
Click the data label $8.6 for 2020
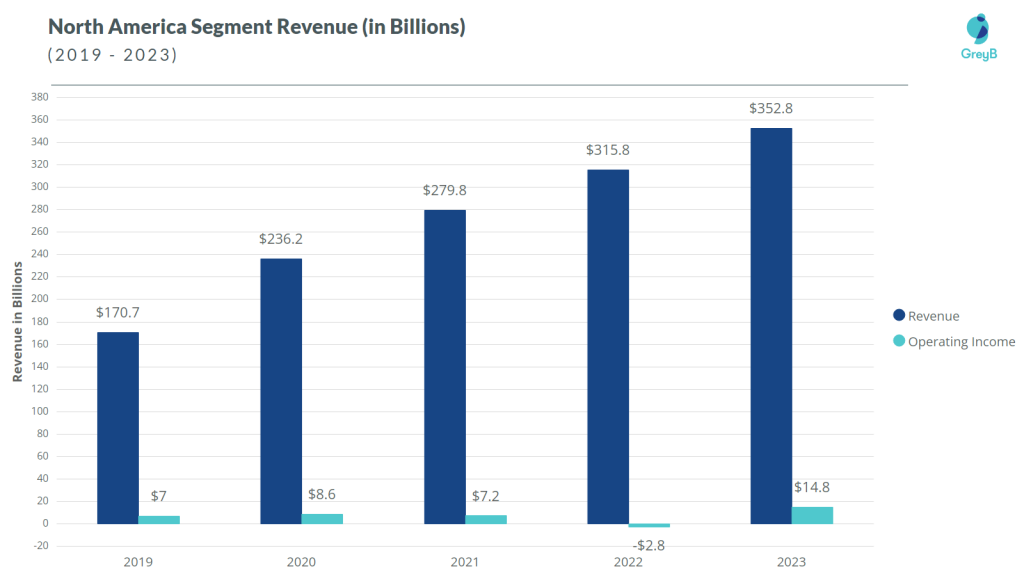(x=321, y=493)
